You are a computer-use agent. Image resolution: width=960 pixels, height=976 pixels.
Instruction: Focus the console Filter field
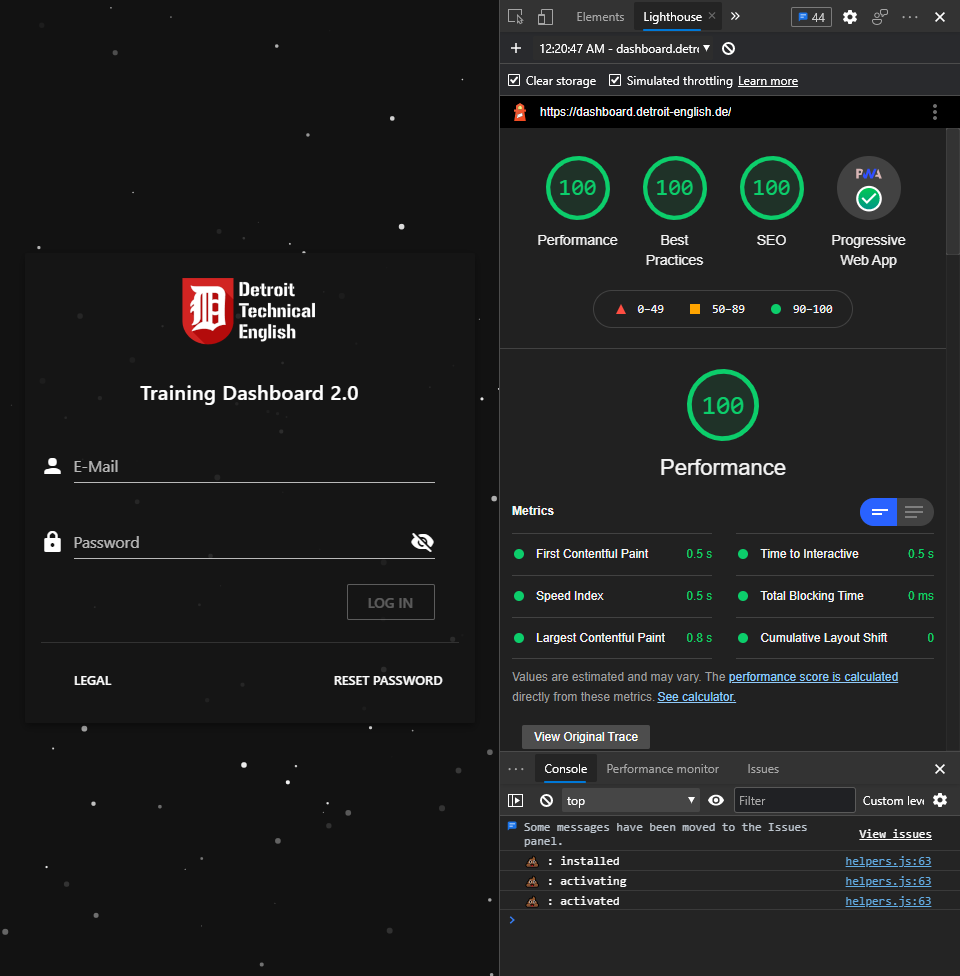pyautogui.click(x=794, y=800)
